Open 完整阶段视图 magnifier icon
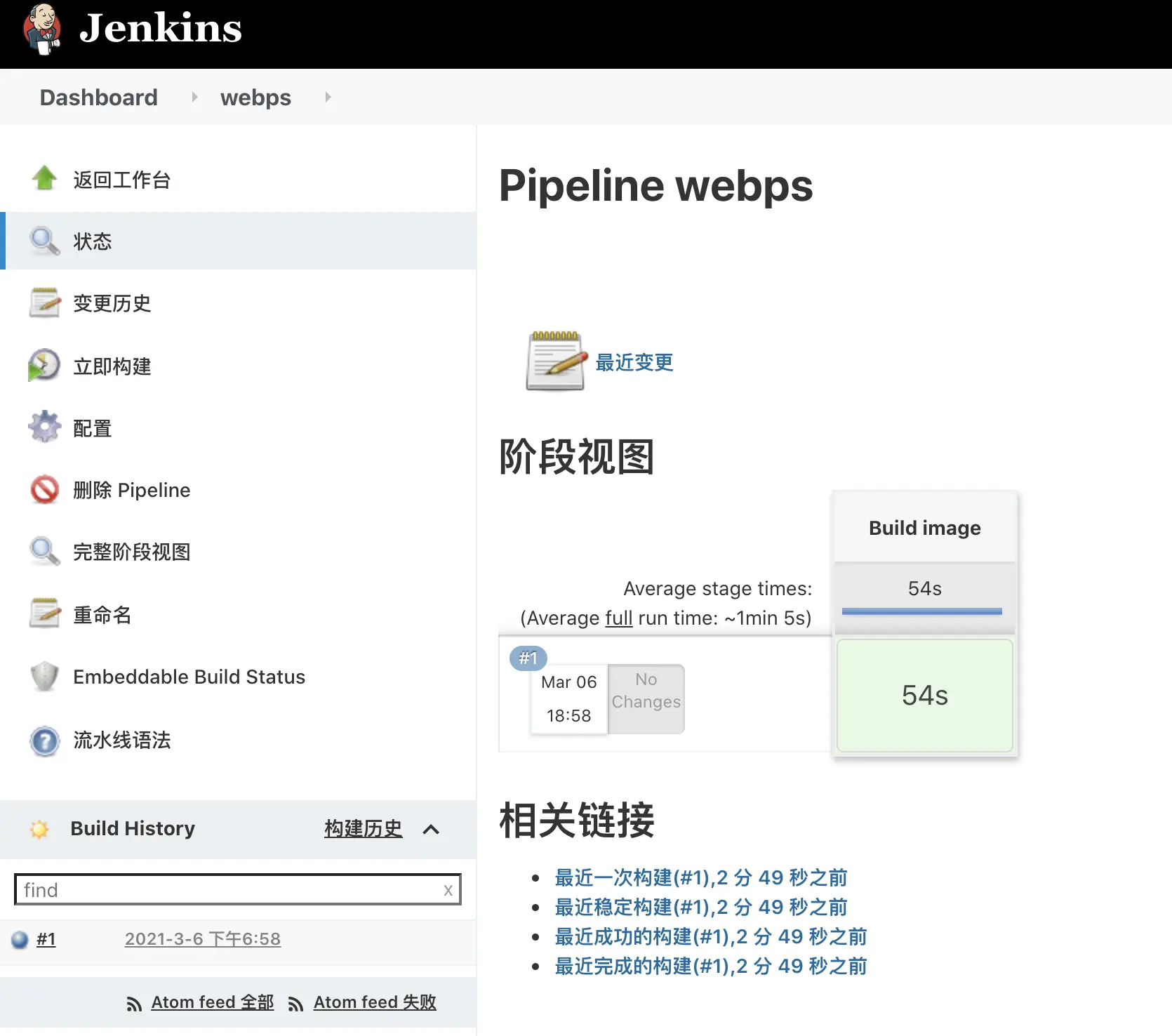Image resolution: width=1172 pixels, height=1036 pixels. [44, 551]
